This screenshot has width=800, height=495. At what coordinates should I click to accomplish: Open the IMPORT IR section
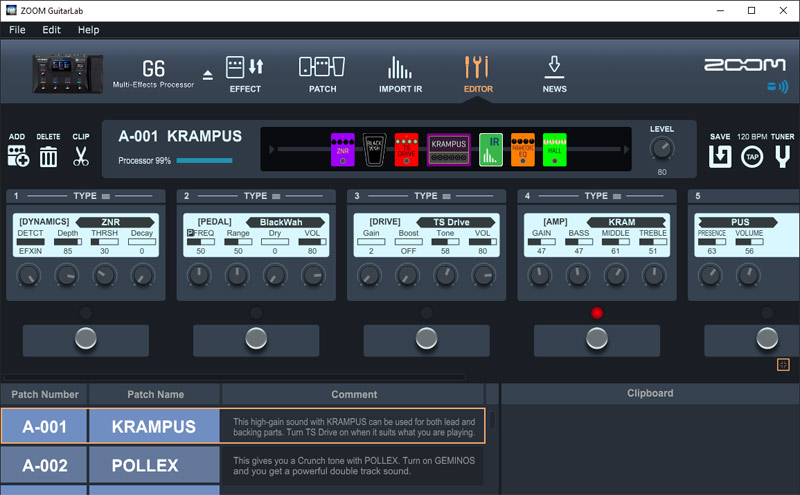401,75
